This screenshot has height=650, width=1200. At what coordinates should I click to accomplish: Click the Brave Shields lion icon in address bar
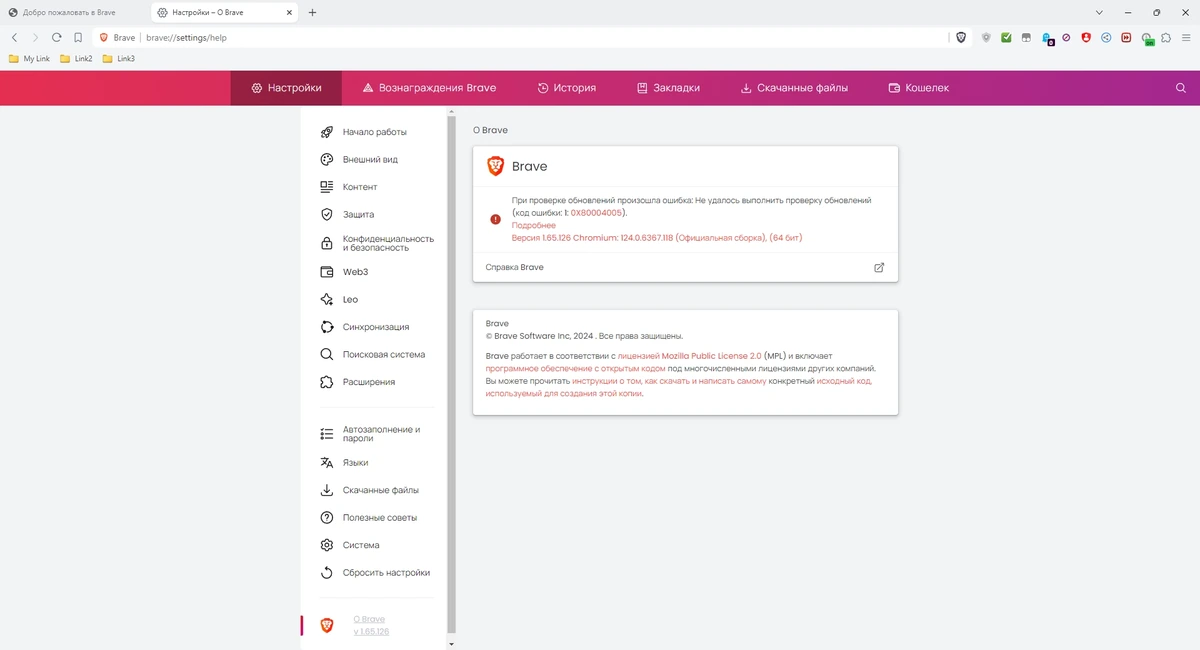(x=961, y=37)
